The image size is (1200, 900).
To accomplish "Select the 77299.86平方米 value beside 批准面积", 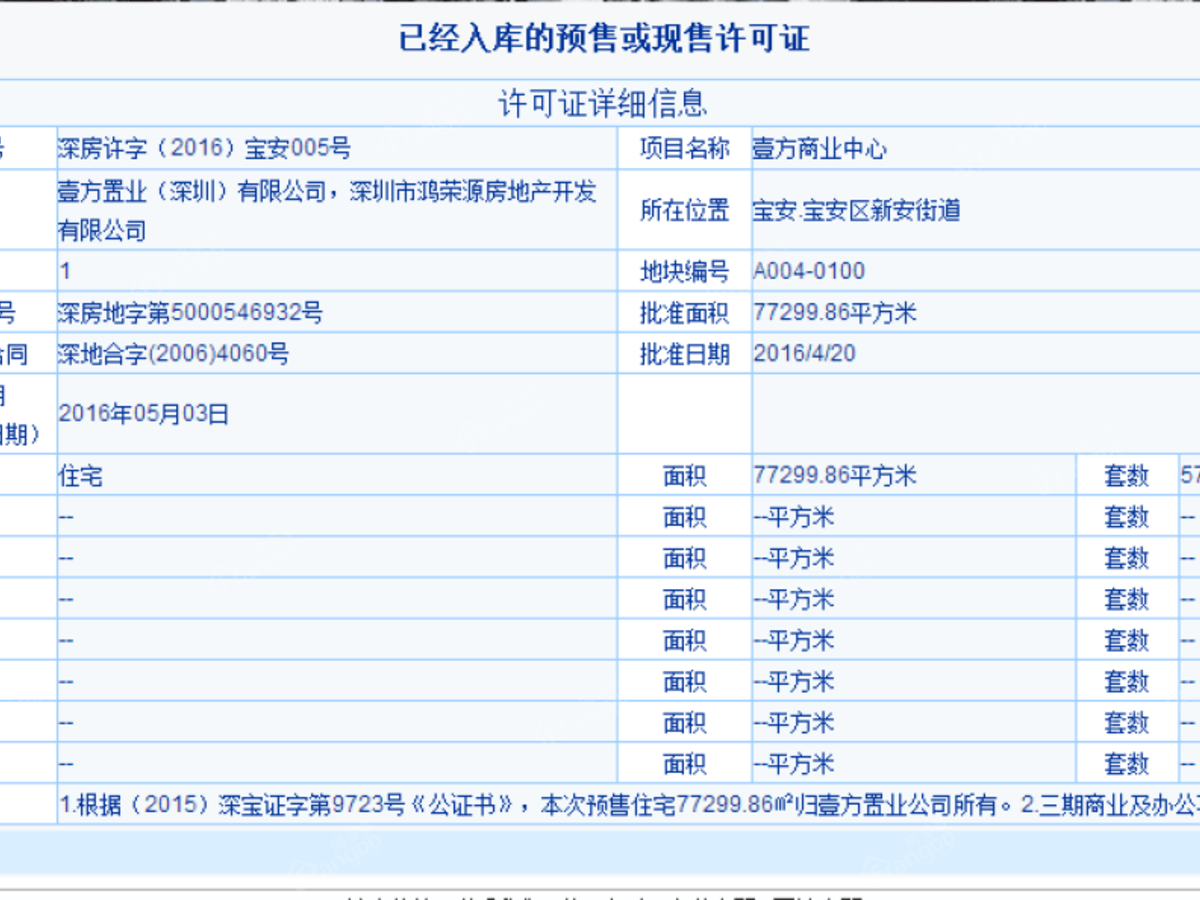I will click(x=835, y=313).
